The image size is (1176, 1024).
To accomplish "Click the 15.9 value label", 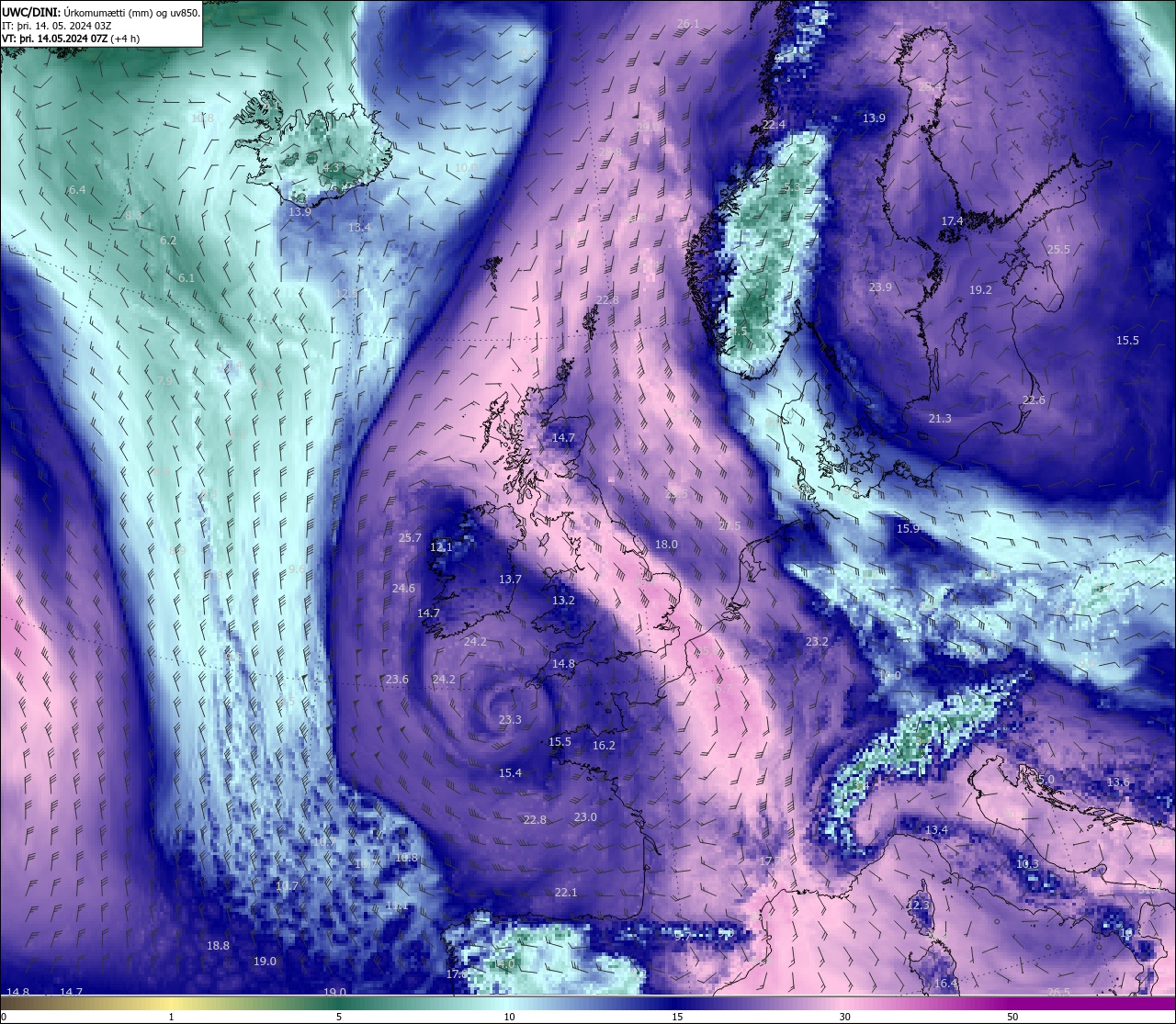I will [x=908, y=528].
